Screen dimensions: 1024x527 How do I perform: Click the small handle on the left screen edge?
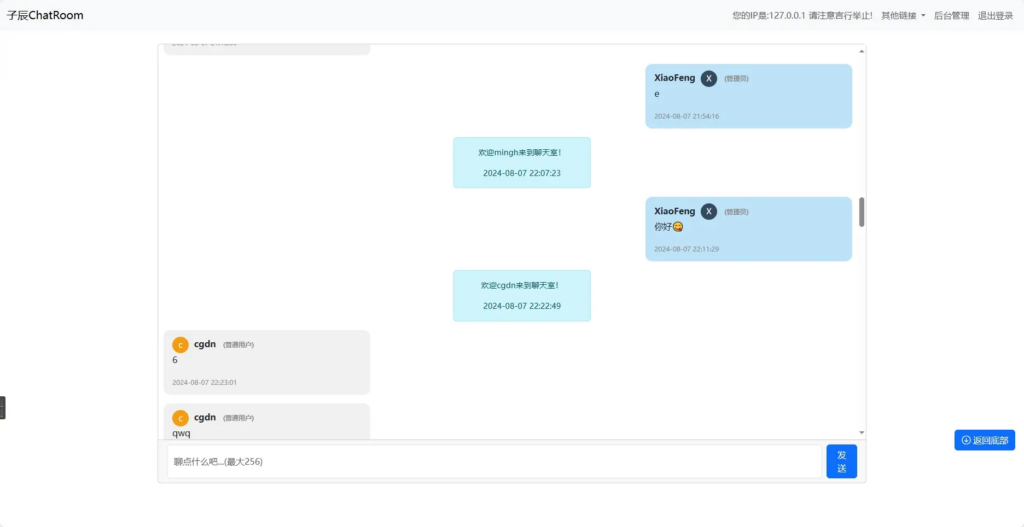click(x=3, y=407)
